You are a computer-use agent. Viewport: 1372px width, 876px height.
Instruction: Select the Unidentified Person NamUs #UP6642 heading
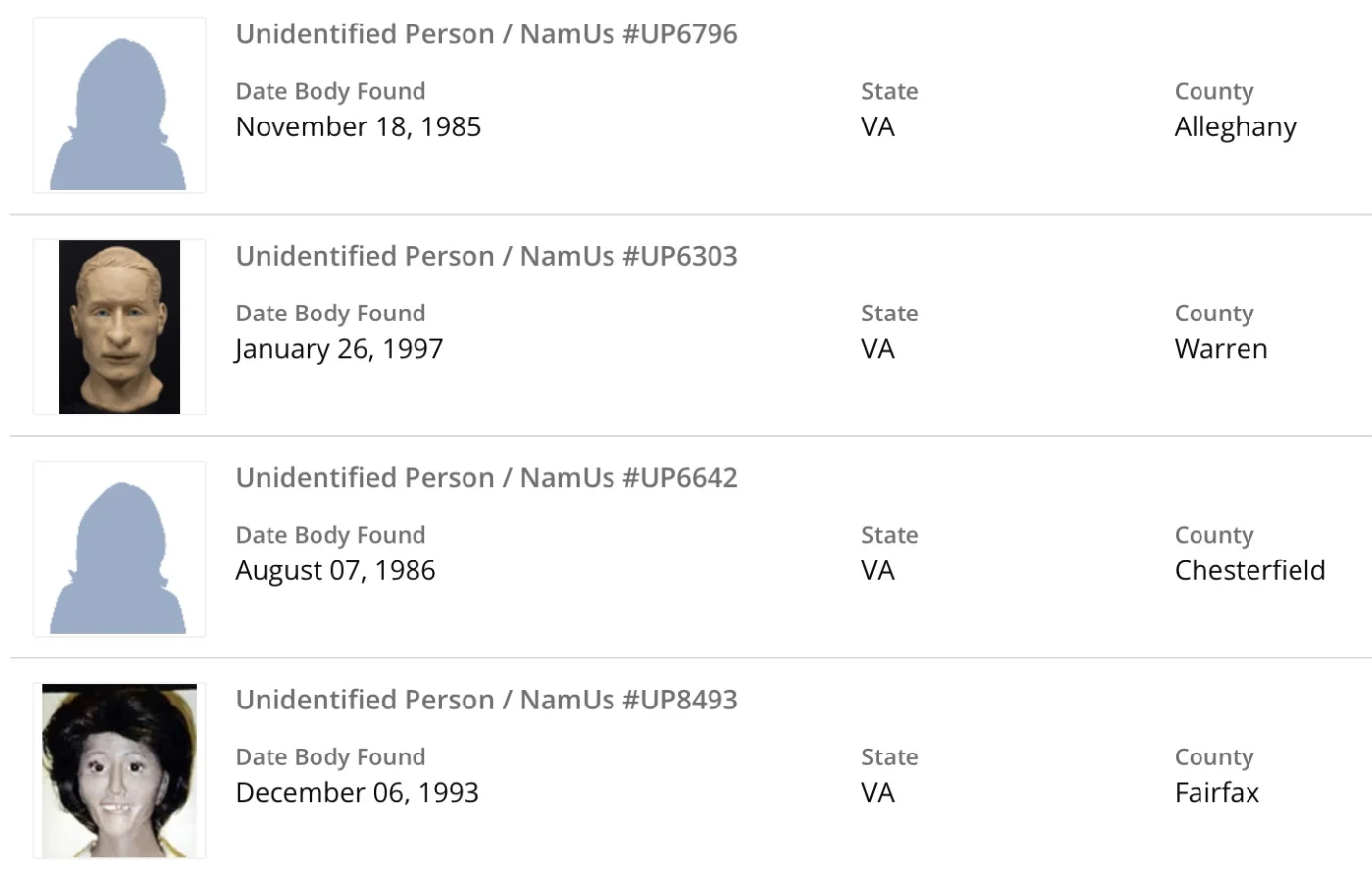tap(486, 478)
